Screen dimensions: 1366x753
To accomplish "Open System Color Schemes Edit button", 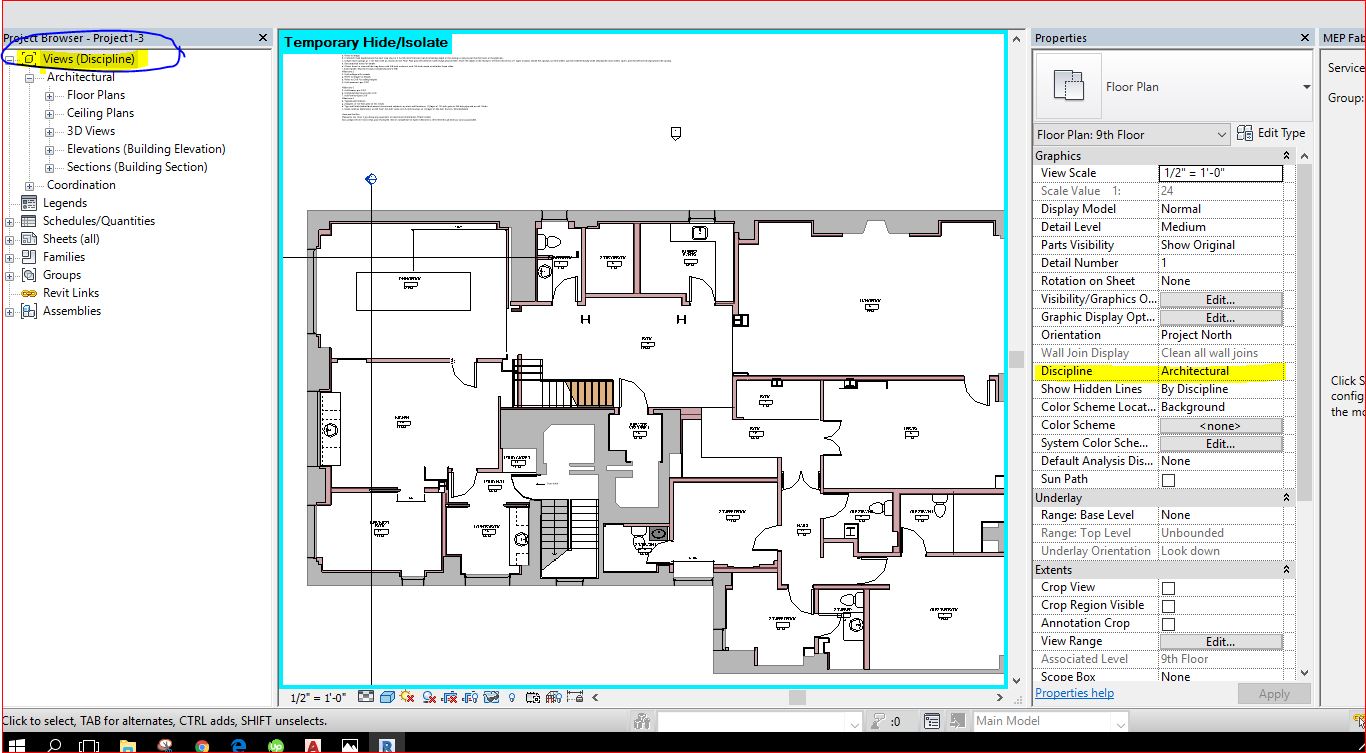I will pos(1220,443).
